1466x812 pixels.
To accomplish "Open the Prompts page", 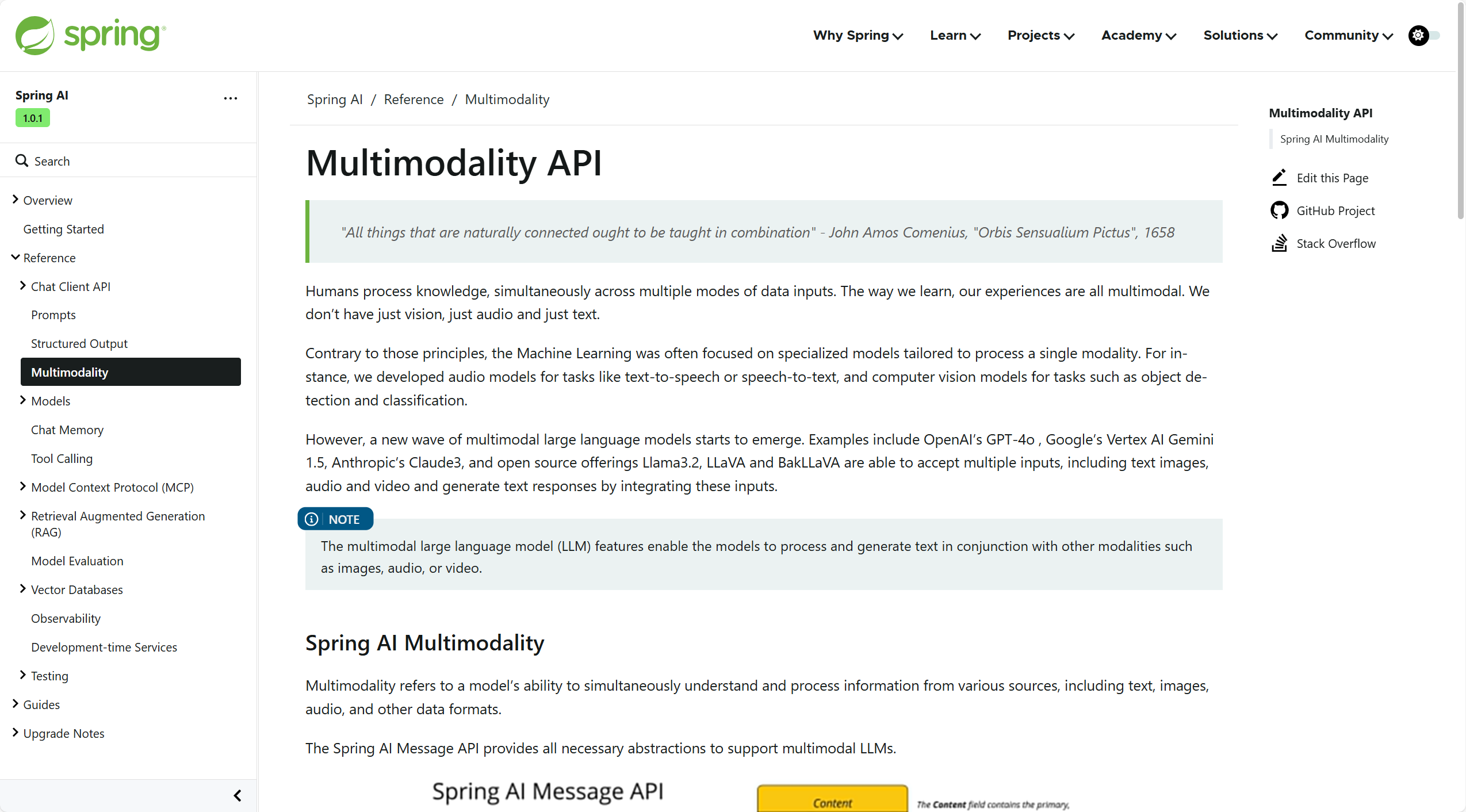I will click(x=53, y=315).
